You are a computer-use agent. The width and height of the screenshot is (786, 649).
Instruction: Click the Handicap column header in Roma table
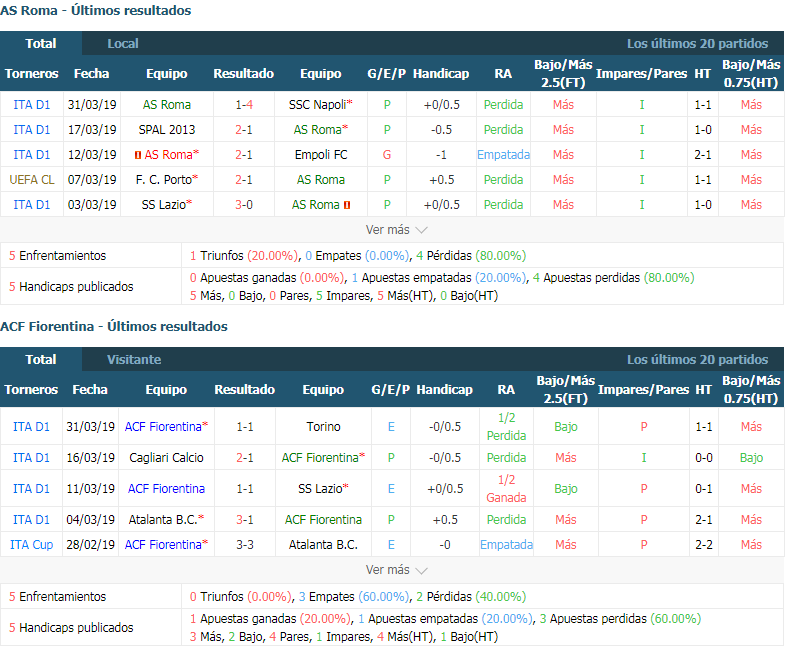tap(441, 74)
